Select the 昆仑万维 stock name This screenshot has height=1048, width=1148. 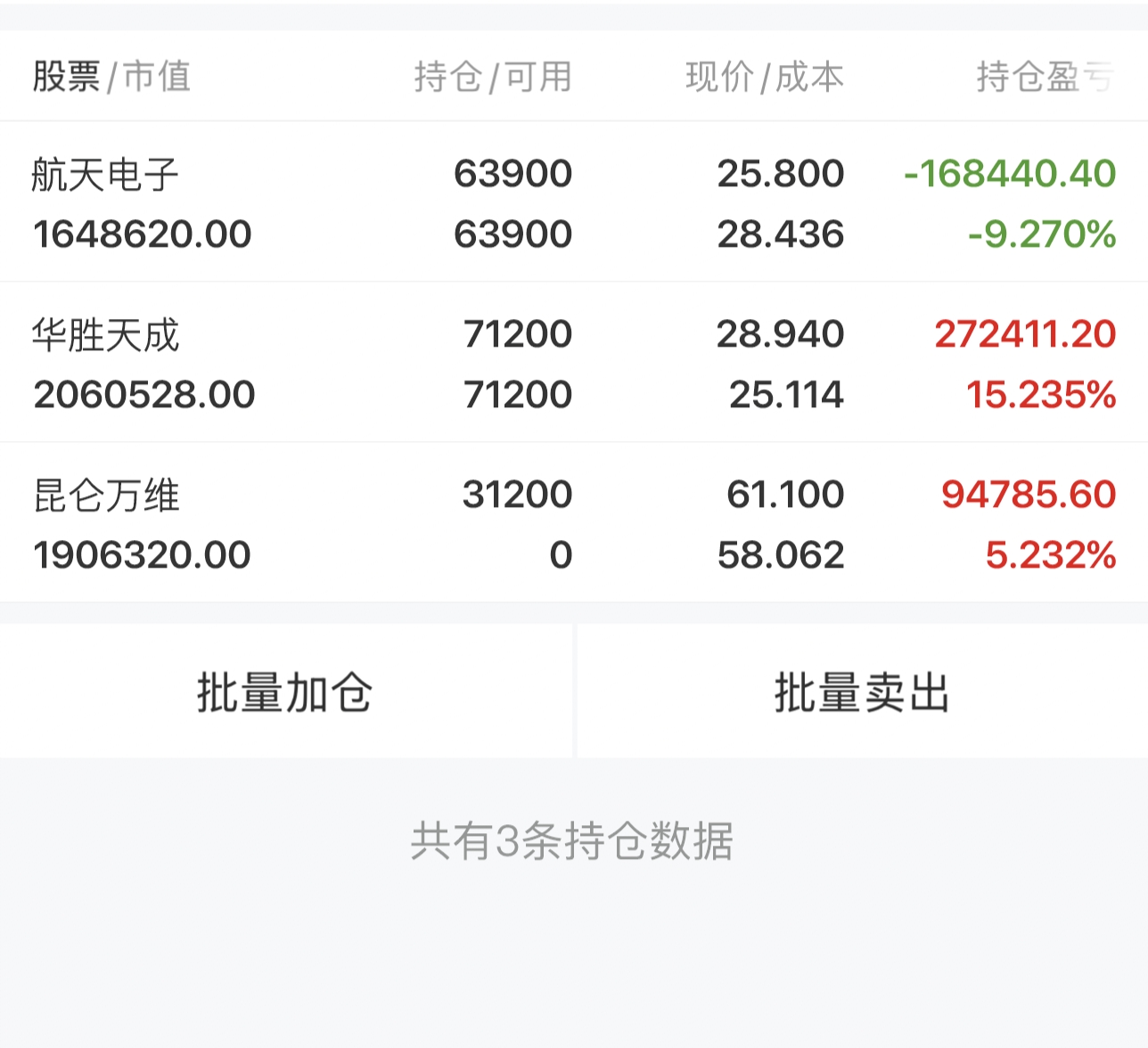coord(107,495)
